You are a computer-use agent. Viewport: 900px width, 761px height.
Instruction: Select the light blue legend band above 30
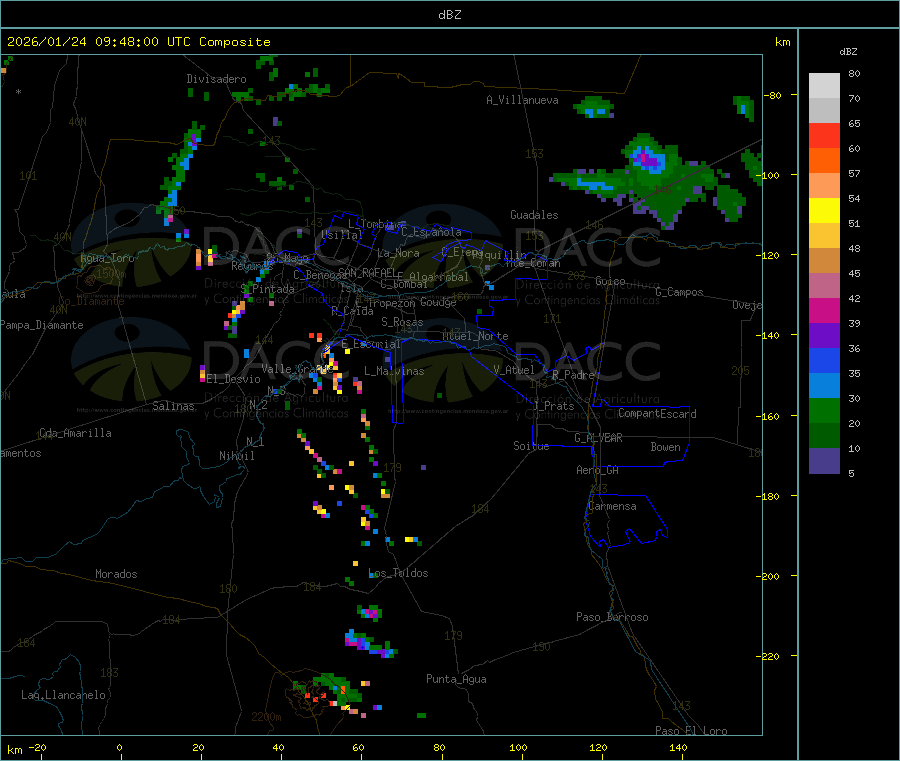(824, 386)
